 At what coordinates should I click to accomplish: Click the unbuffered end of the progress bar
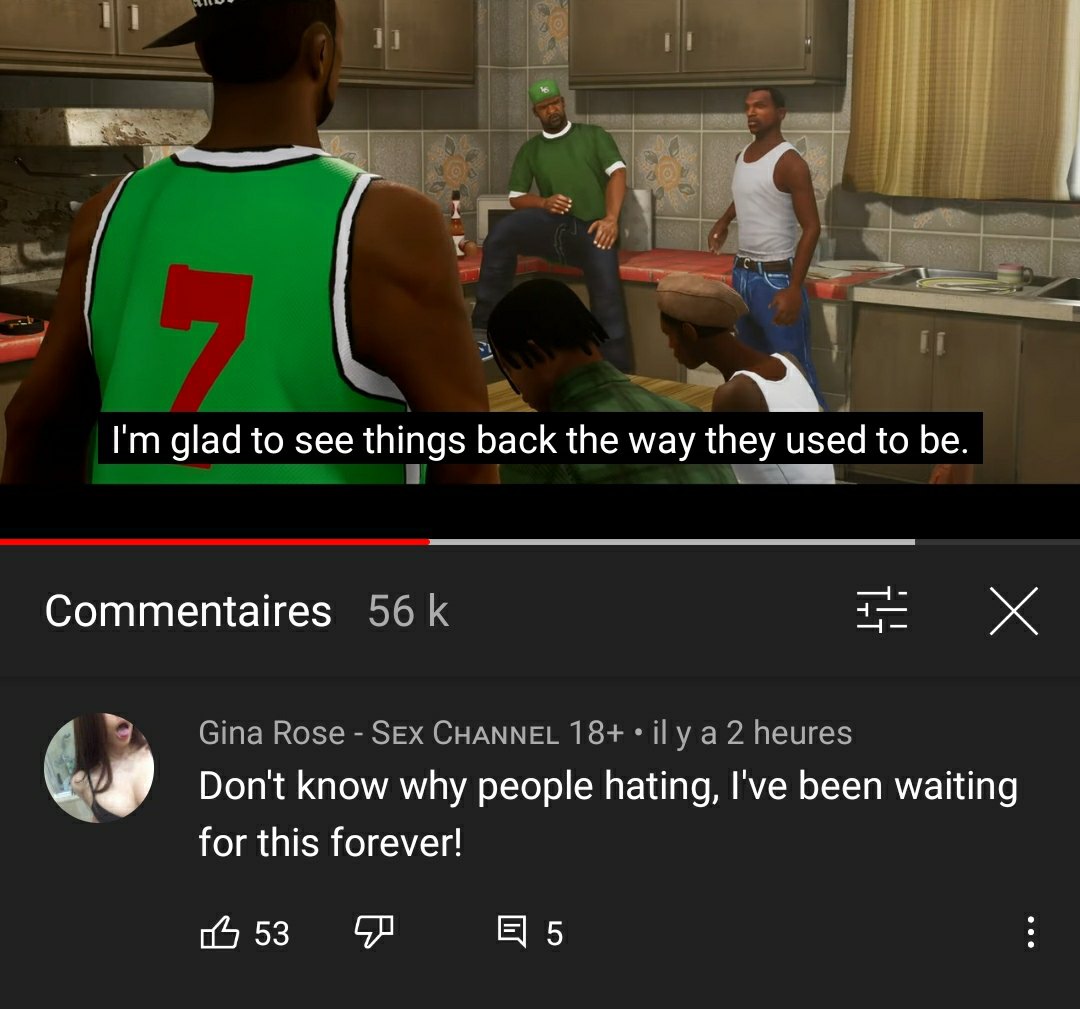click(x=997, y=542)
